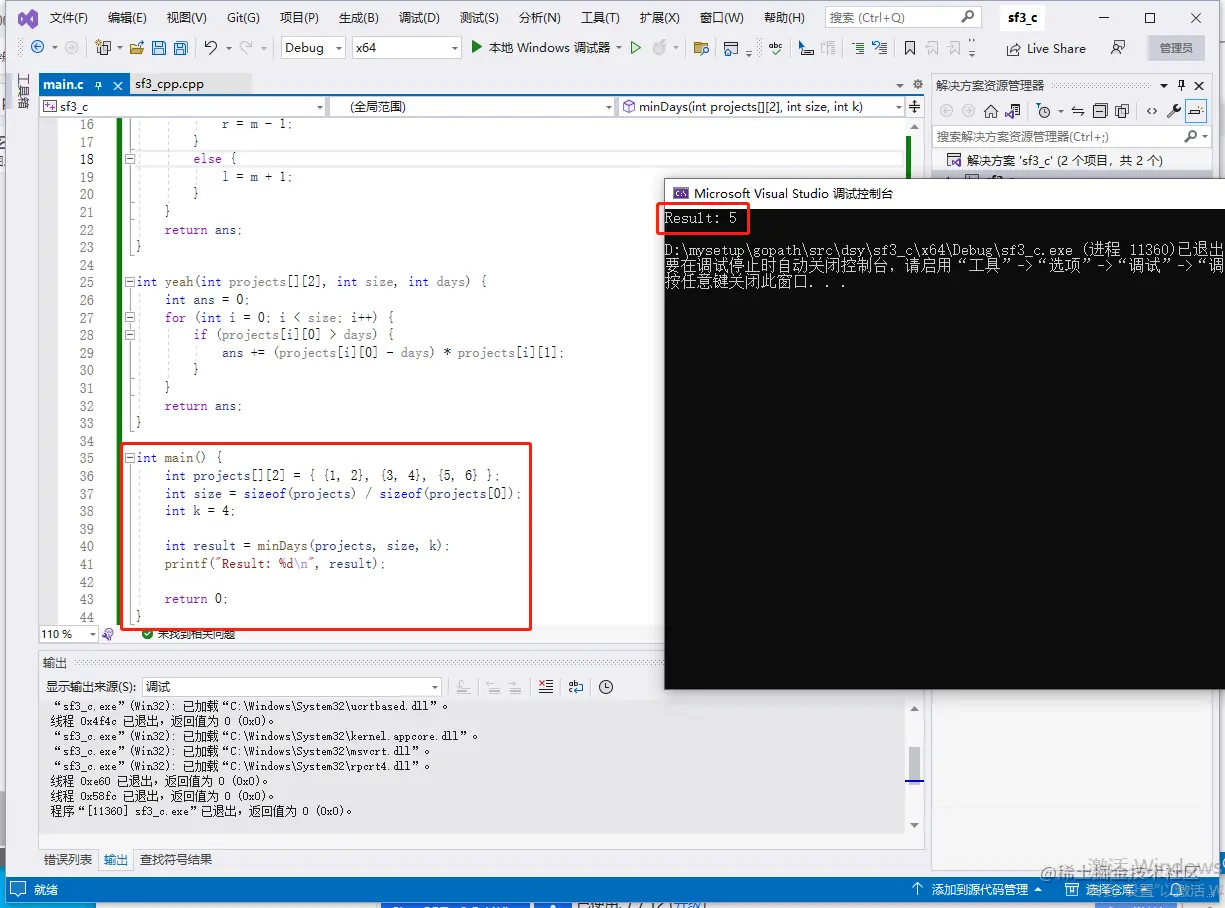
Task: Click the Send Feedback person icon
Action: 1118,47
